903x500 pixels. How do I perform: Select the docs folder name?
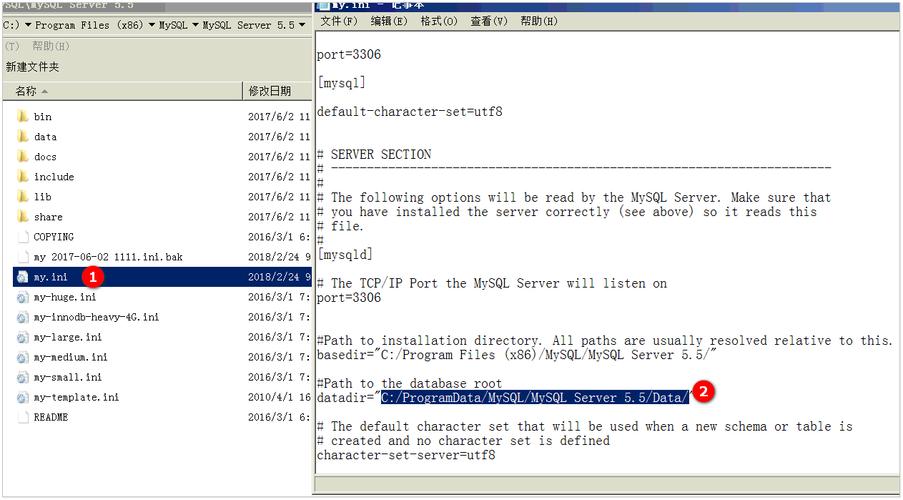click(x=45, y=157)
